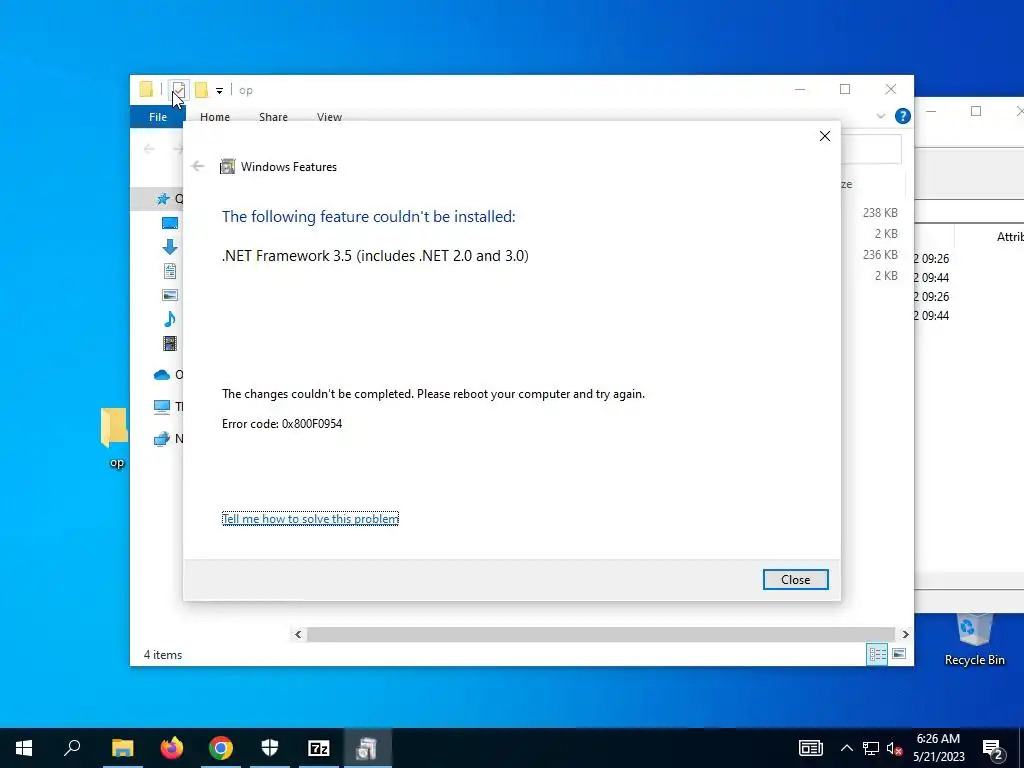Open the notification center icon
Screen dimensions: 1024x768
[x=992, y=748]
